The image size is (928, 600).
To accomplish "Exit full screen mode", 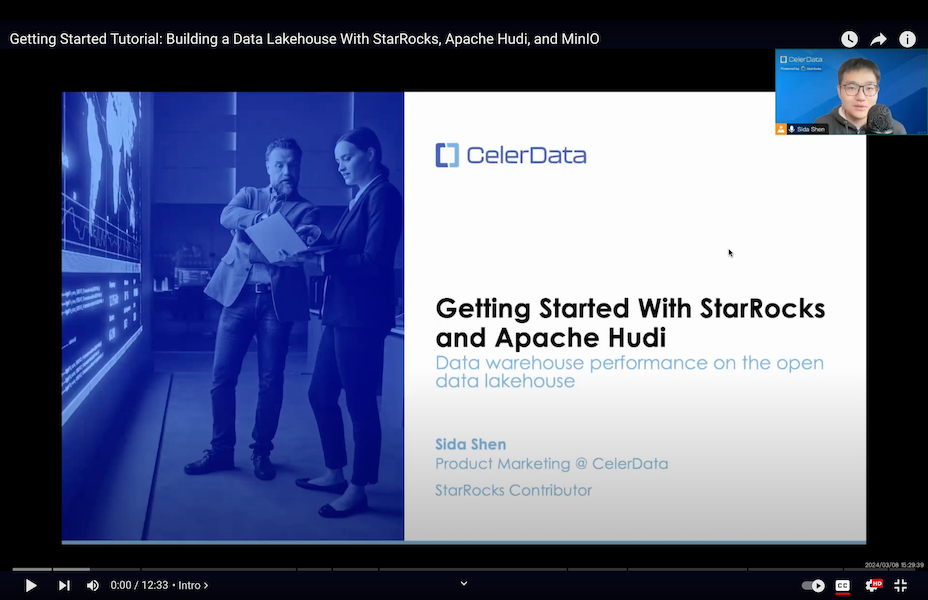I will 901,585.
